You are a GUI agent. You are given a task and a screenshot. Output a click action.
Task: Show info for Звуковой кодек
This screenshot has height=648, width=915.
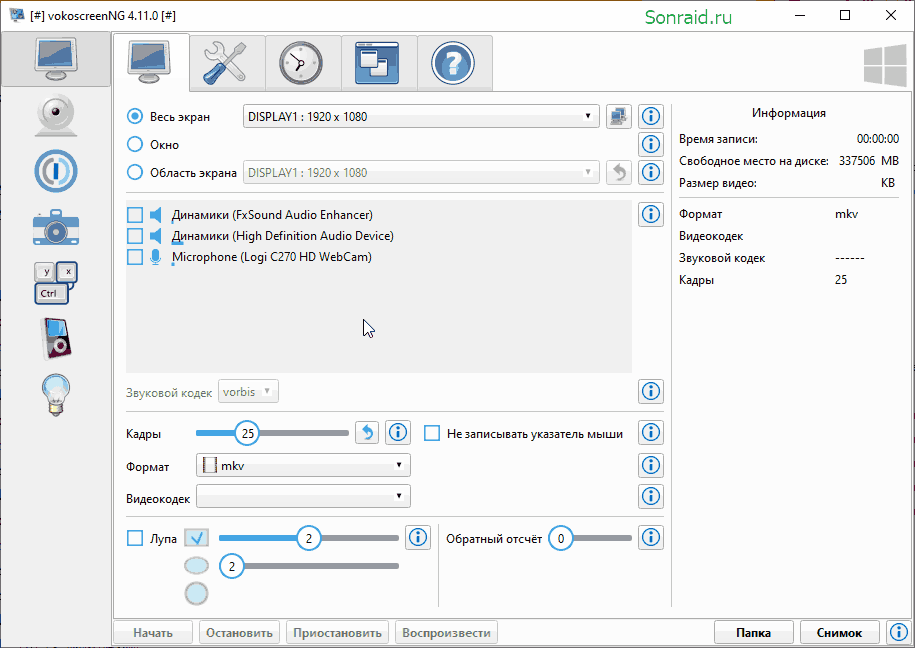click(651, 391)
